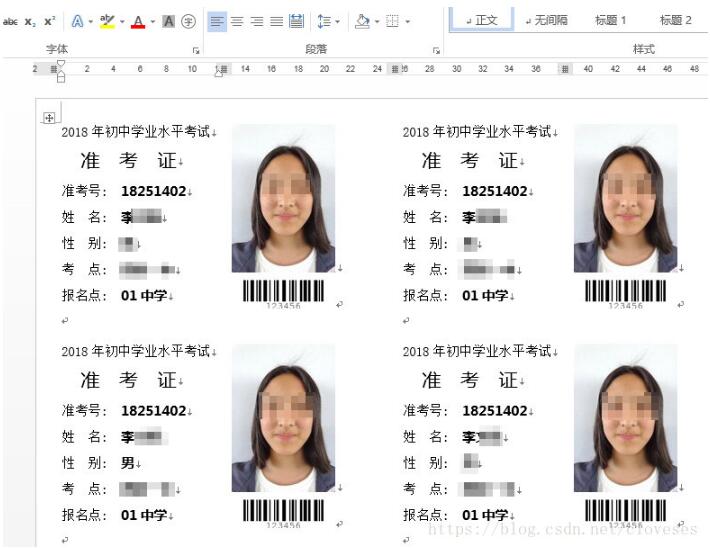
Task: Apply yellow text highlight color
Action: [x=107, y=21]
